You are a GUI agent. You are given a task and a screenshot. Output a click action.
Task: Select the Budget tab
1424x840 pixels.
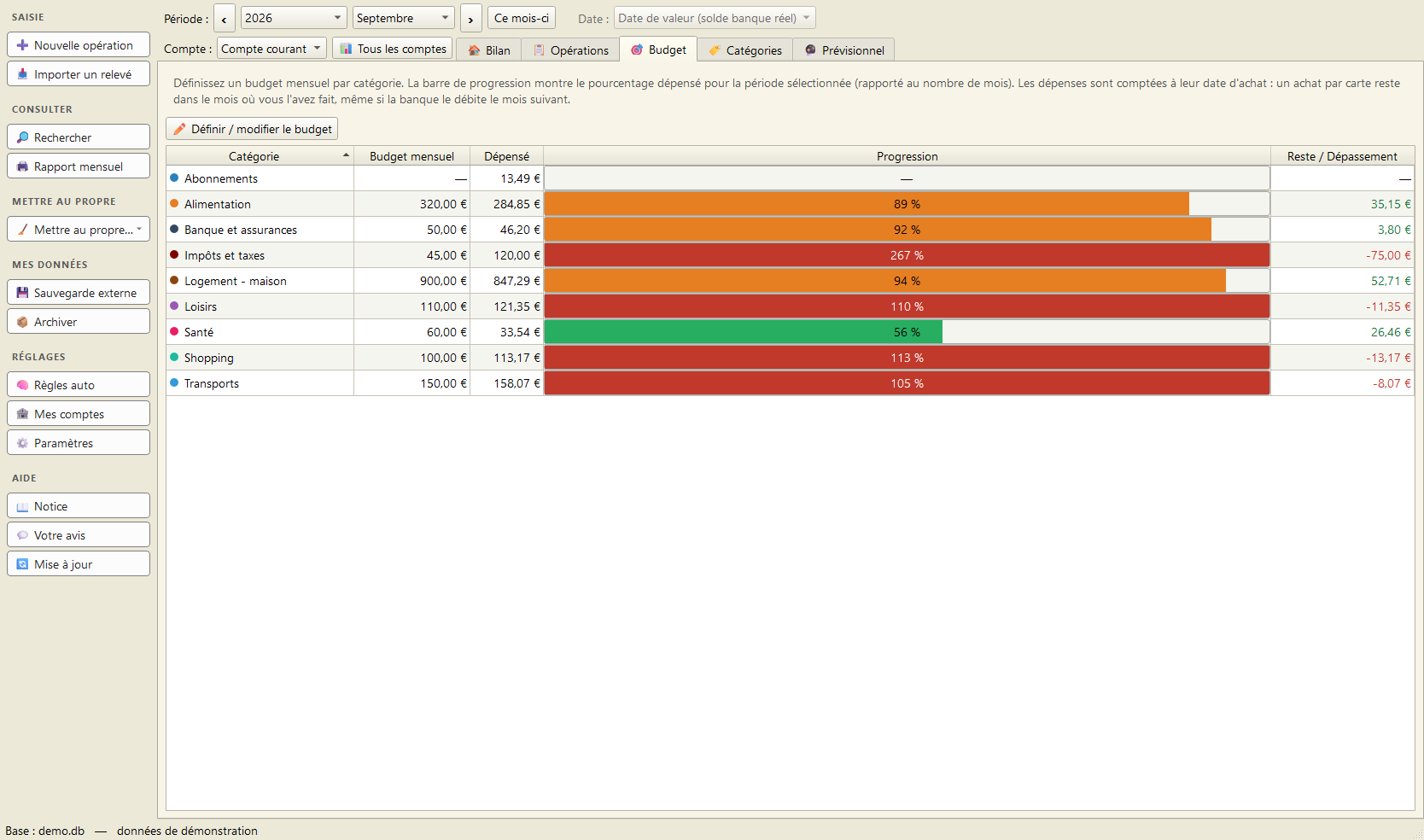point(658,50)
